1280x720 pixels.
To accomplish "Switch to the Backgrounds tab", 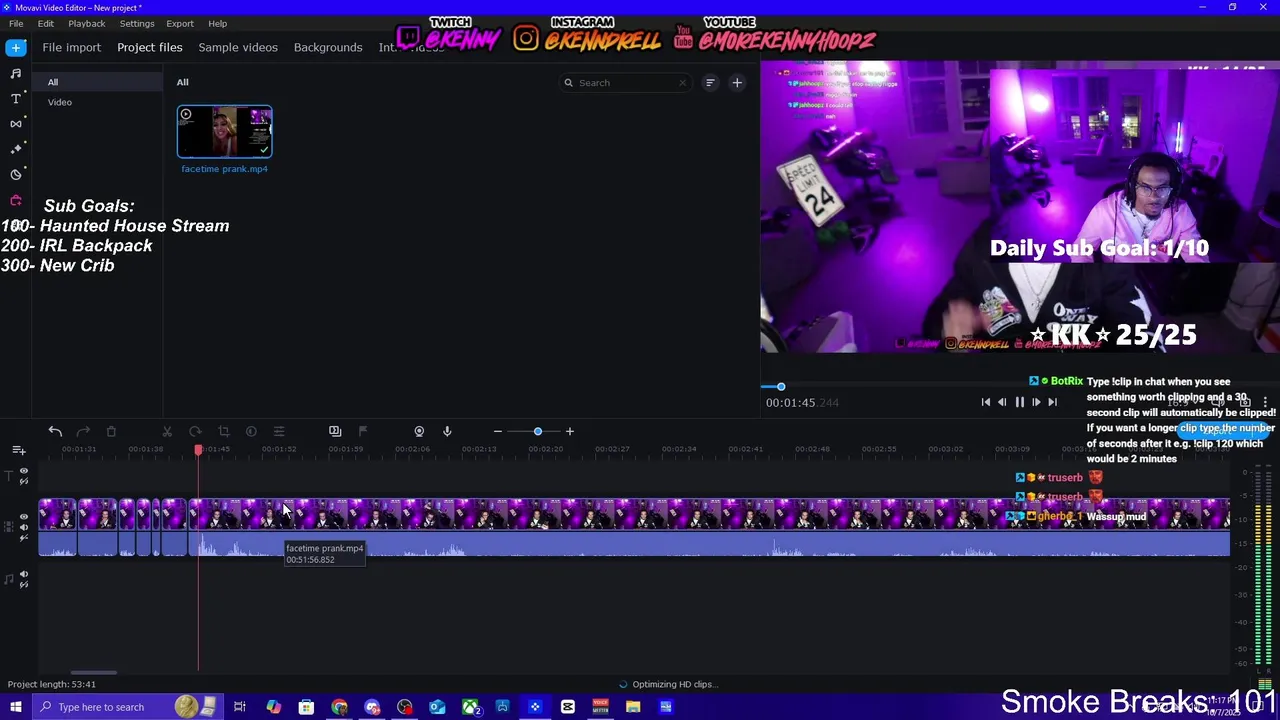I will (328, 47).
